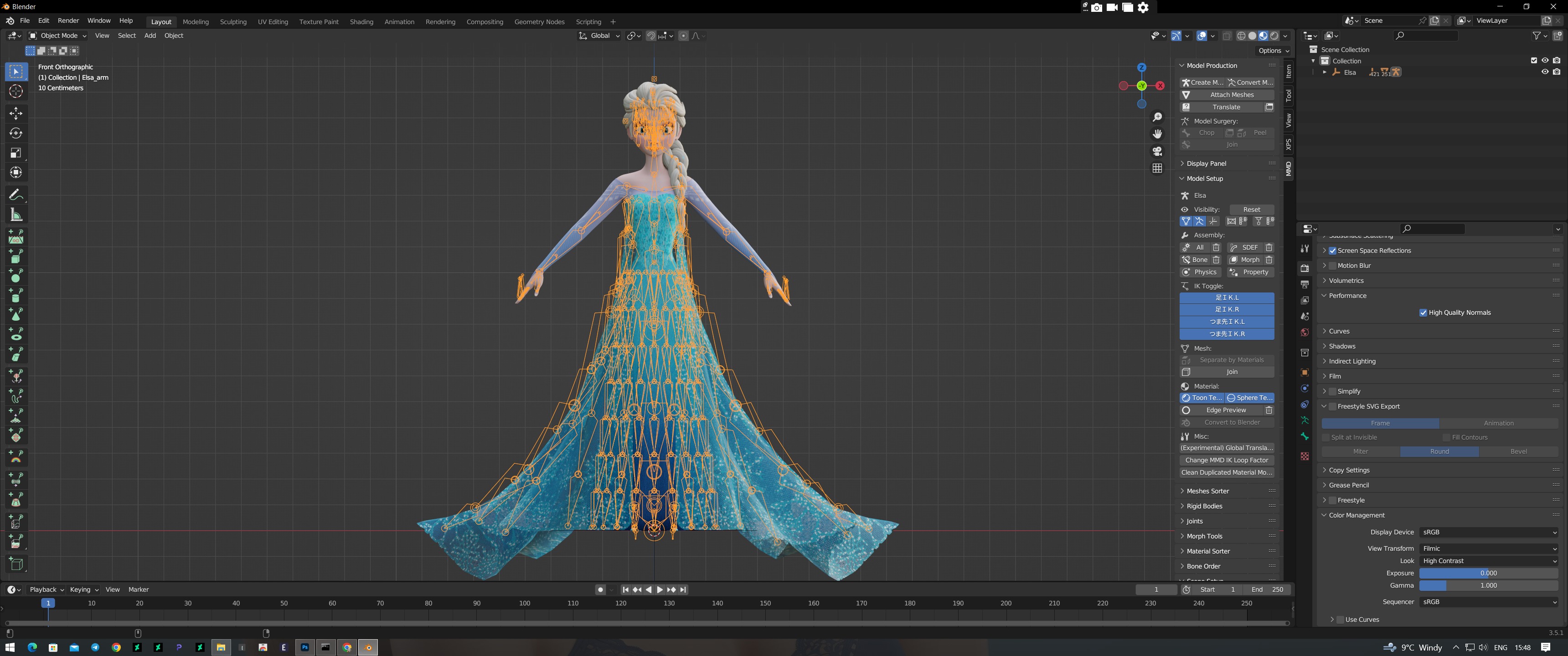The image size is (1568, 656).
Task: Open the Output properties tab (printer icon)
Action: (1305, 284)
